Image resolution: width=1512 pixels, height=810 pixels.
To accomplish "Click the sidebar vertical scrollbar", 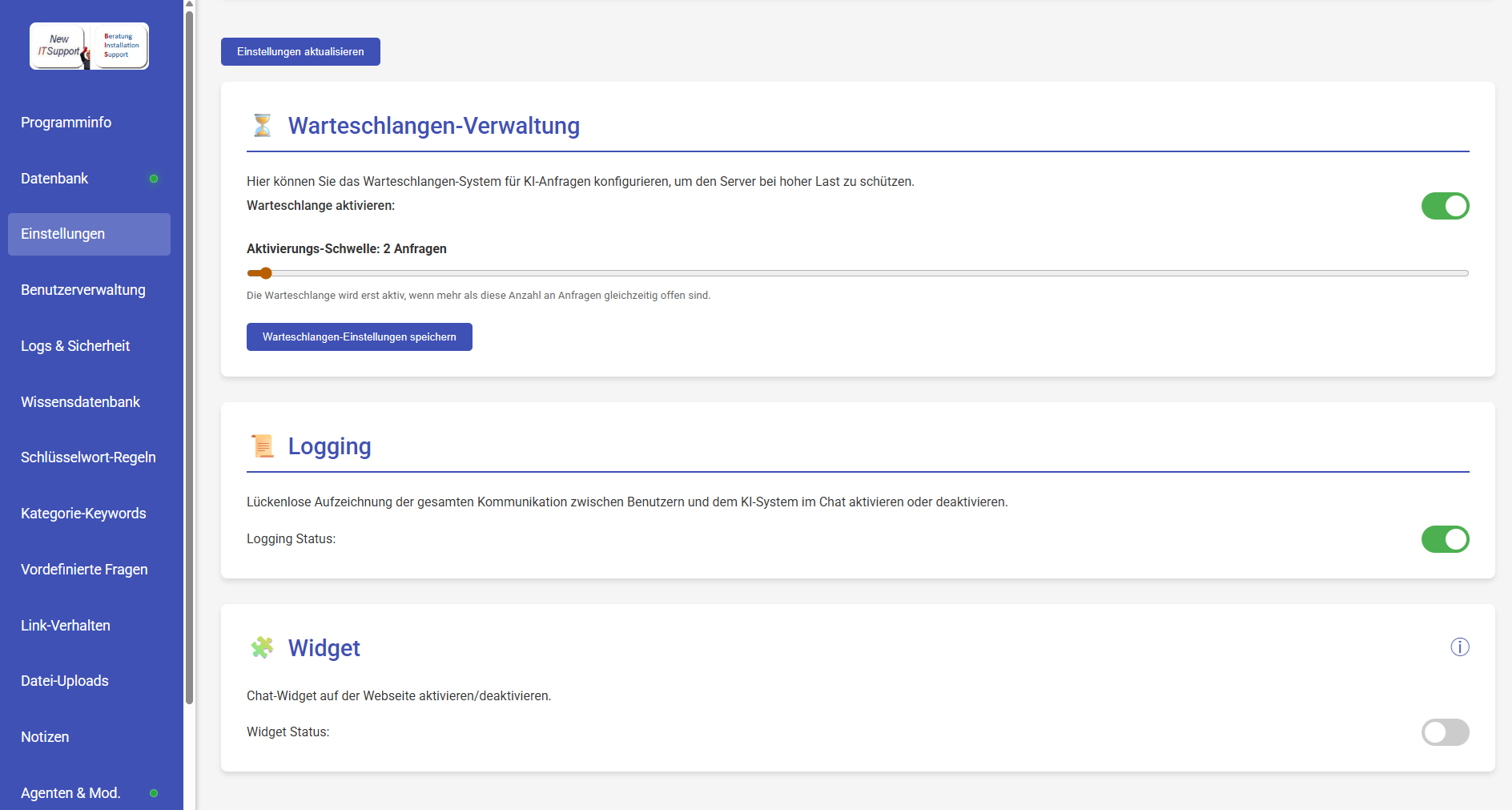I will pyautogui.click(x=190, y=353).
